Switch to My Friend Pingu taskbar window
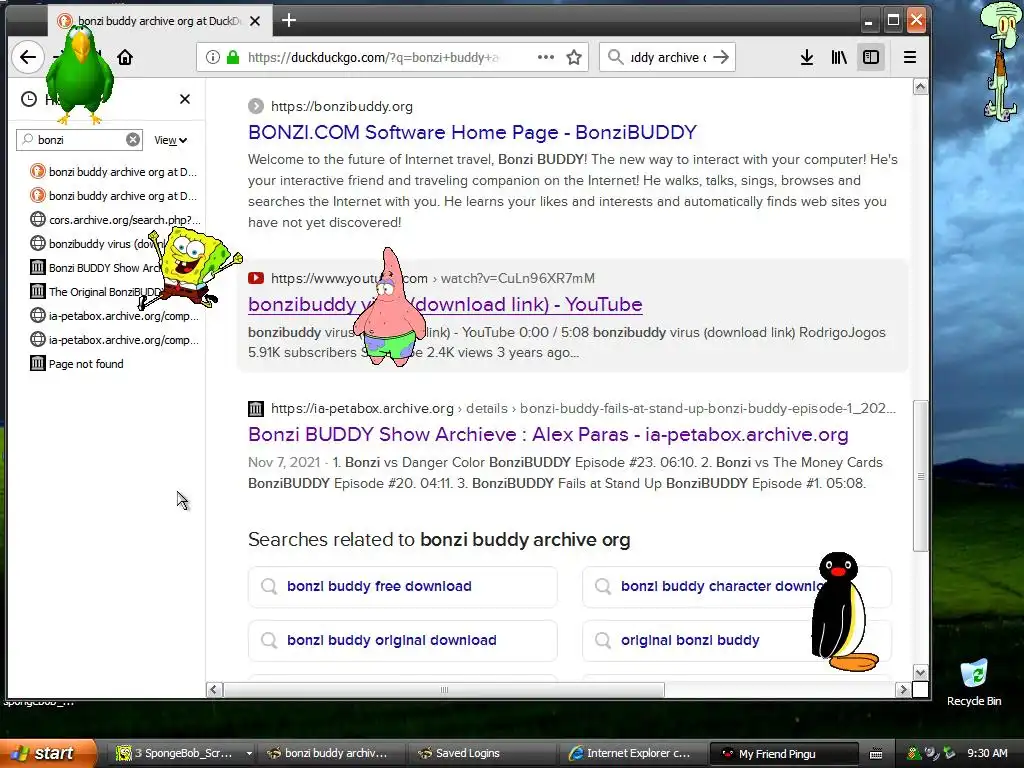Screen dimensions: 1024x768 click(x=782, y=753)
